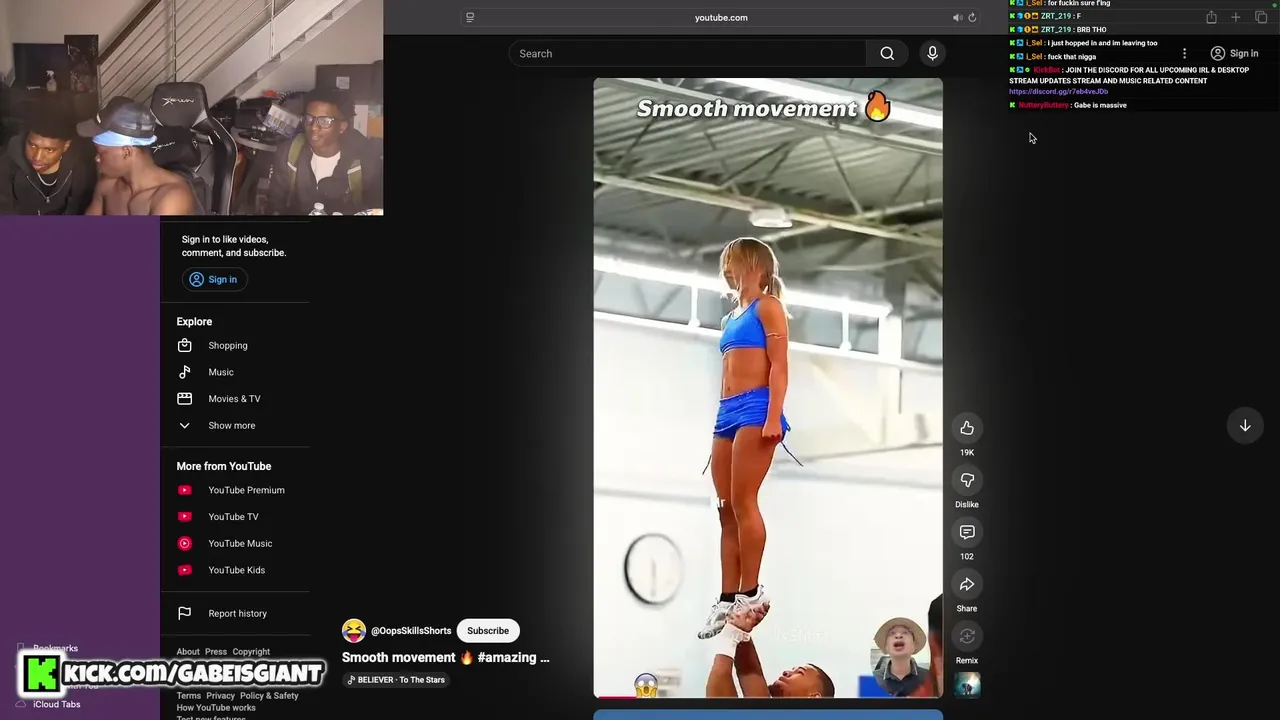Open the sound thumbnail below Remix
The width and height of the screenshot is (1280, 720).
pyautogui.click(x=967, y=685)
